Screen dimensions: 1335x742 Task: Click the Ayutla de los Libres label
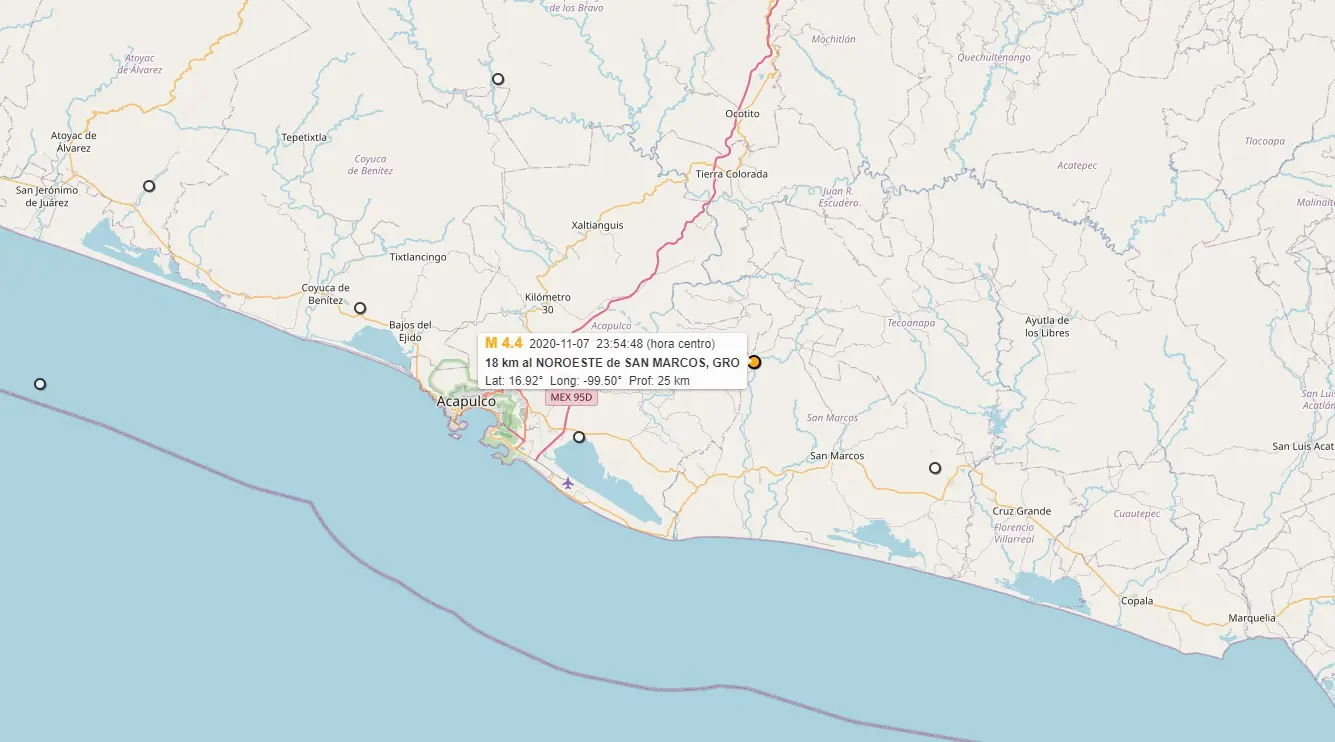(1047, 326)
